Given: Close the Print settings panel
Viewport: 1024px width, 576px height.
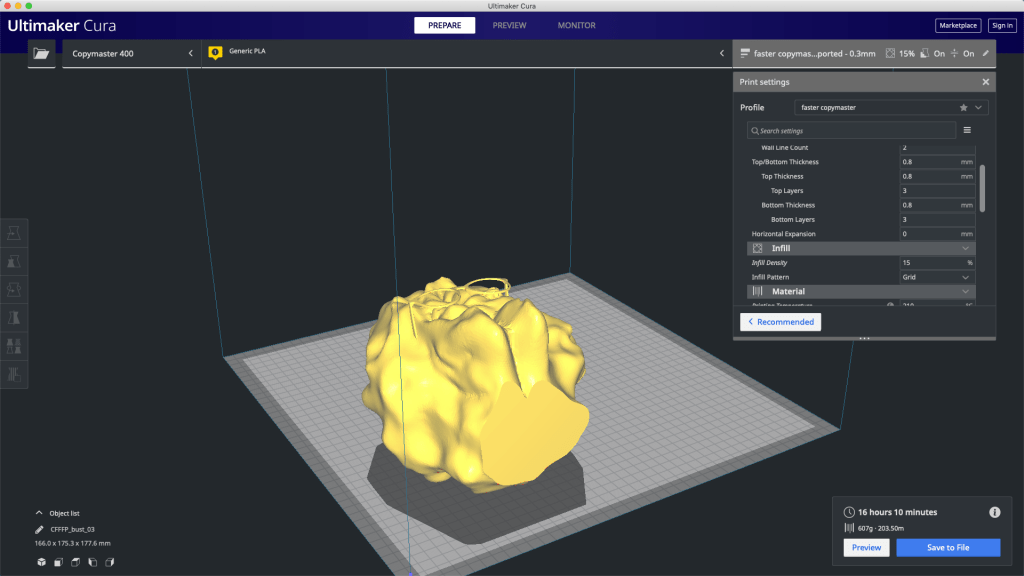Looking at the screenshot, I should [985, 82].
